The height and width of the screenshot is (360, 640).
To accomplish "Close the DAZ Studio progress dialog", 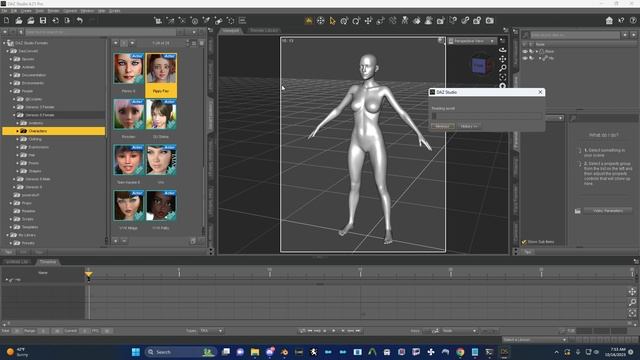I will pyautogui.click(x=540, y=92).
